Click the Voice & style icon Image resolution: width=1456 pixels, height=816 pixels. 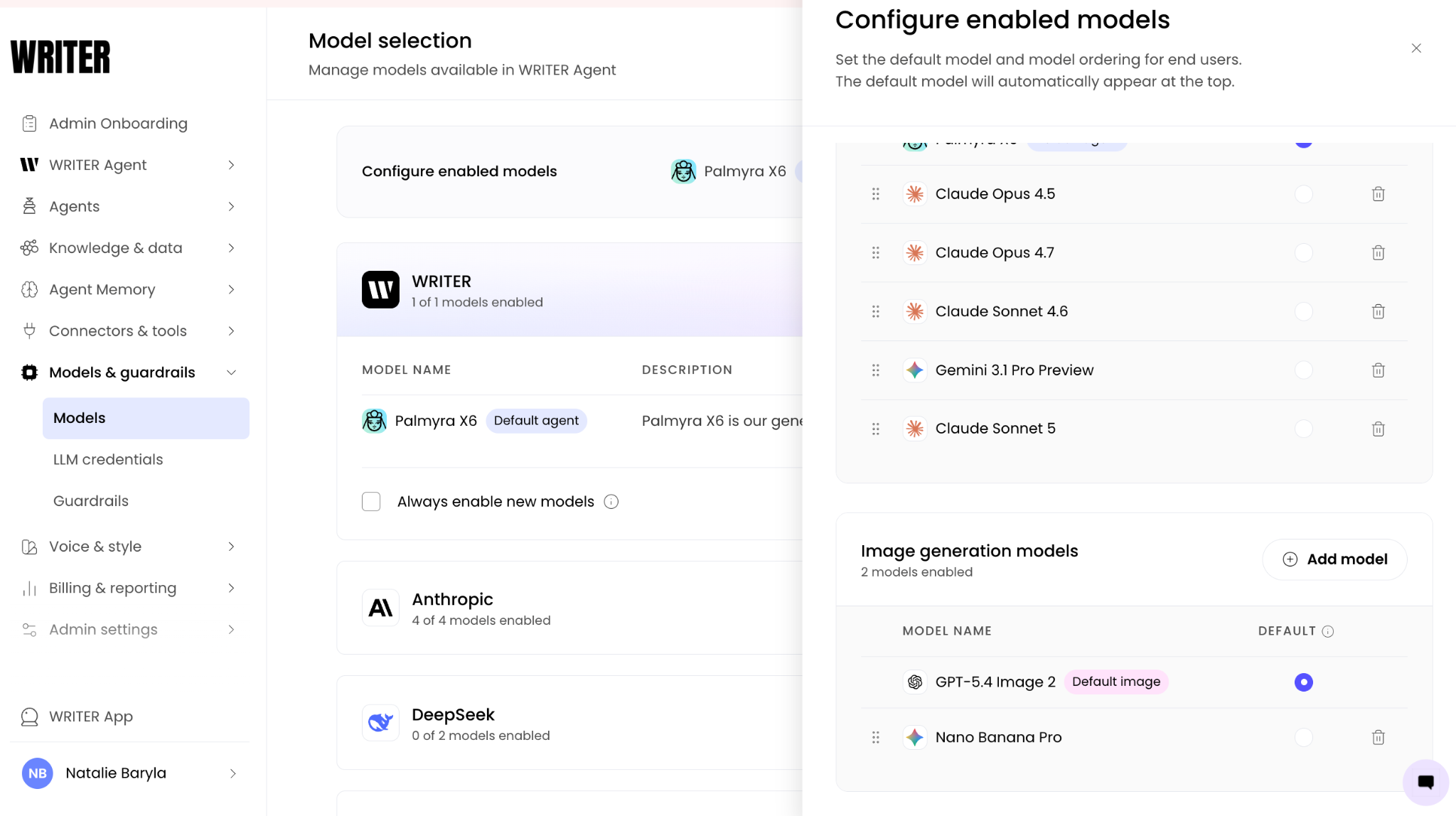[29, 547]
